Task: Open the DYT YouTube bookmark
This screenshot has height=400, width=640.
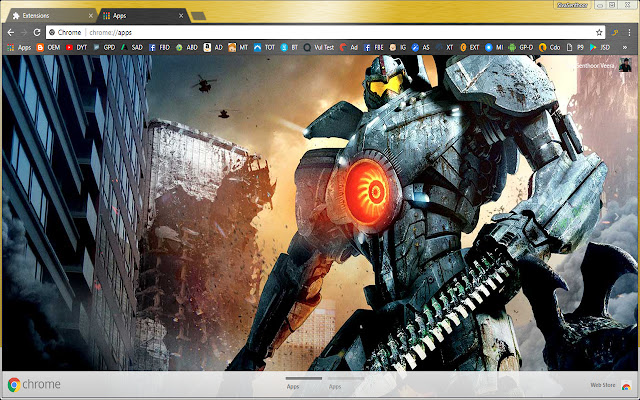Action: pyautogui.click(x=76, y=47)
